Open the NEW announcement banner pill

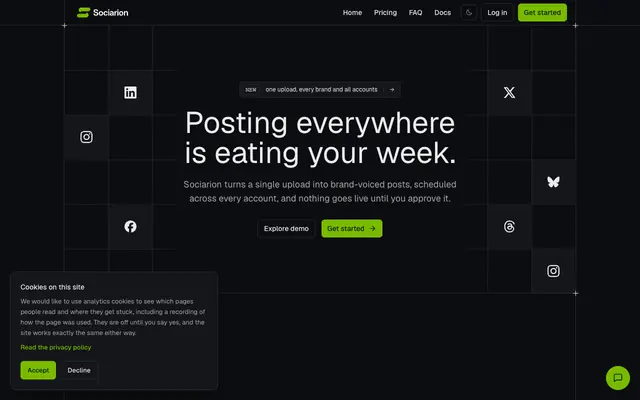pos(320,90)
